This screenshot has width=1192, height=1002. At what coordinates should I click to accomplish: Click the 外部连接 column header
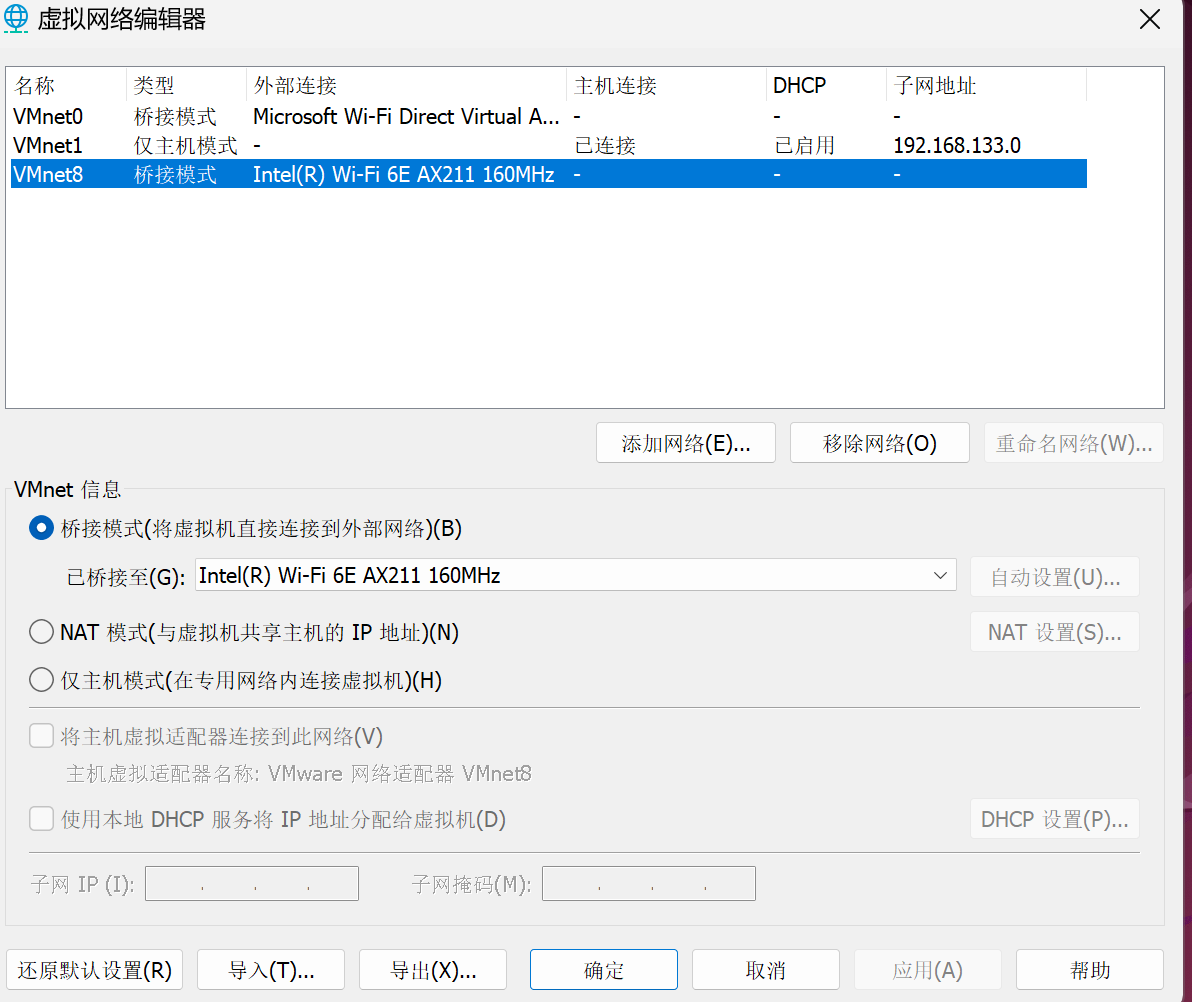407,85
